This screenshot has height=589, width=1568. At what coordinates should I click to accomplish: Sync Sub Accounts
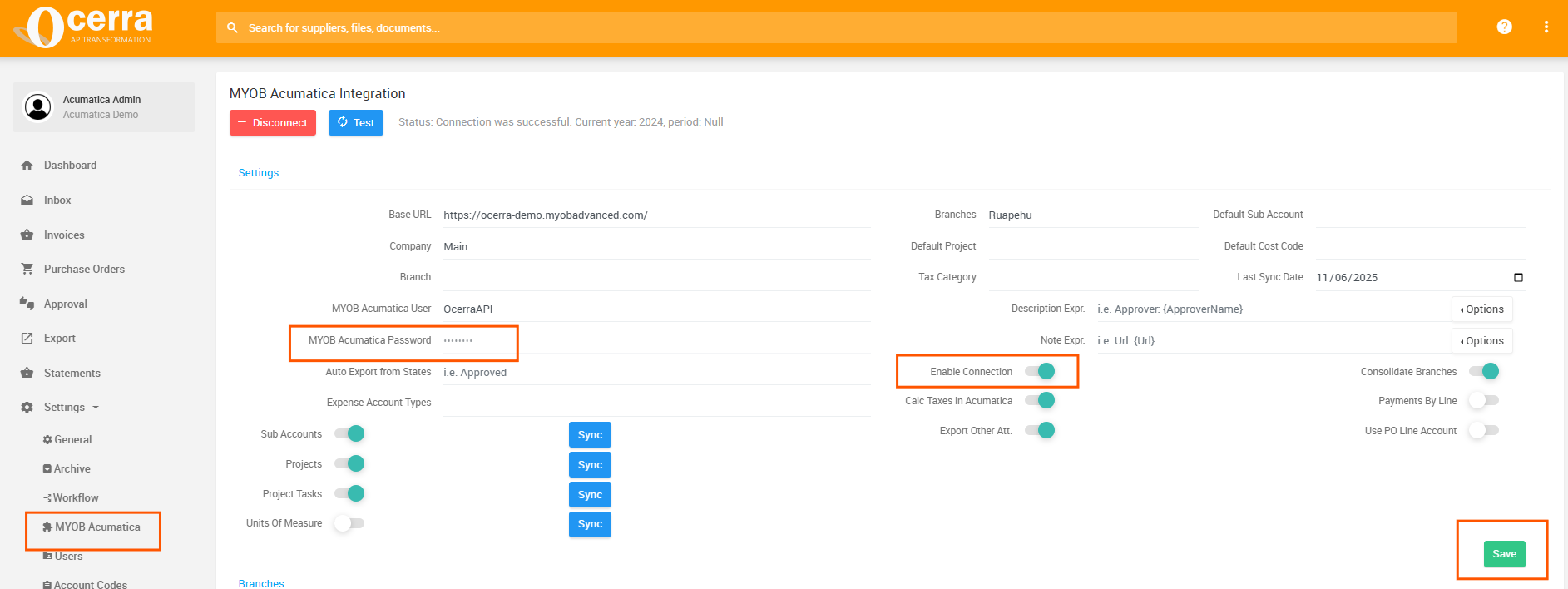click(590, 434)
